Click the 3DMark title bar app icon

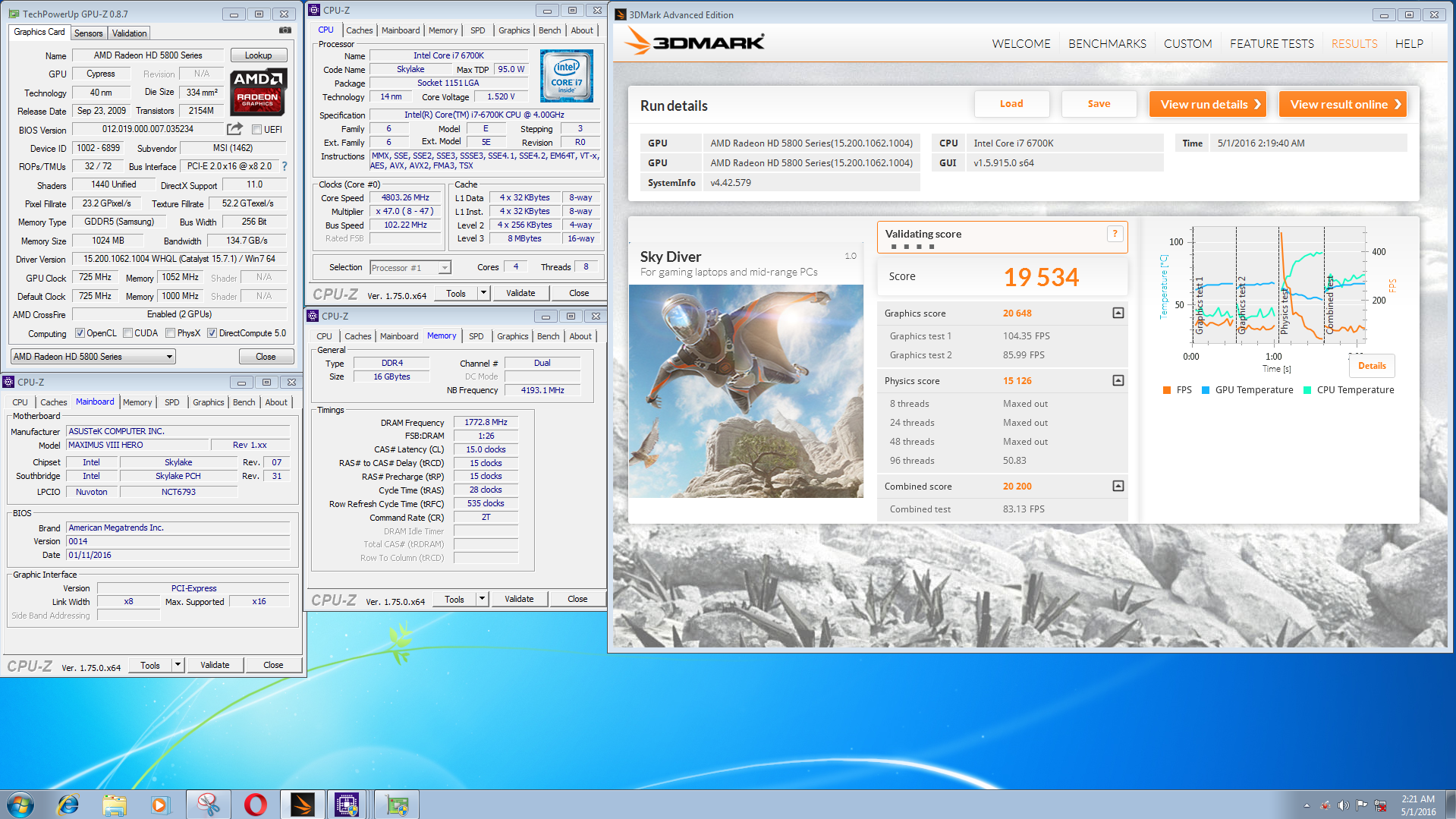(620, 14)
